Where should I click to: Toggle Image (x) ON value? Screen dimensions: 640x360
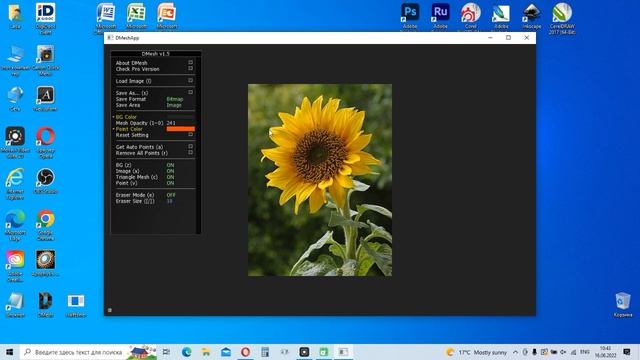coord(170,171)
